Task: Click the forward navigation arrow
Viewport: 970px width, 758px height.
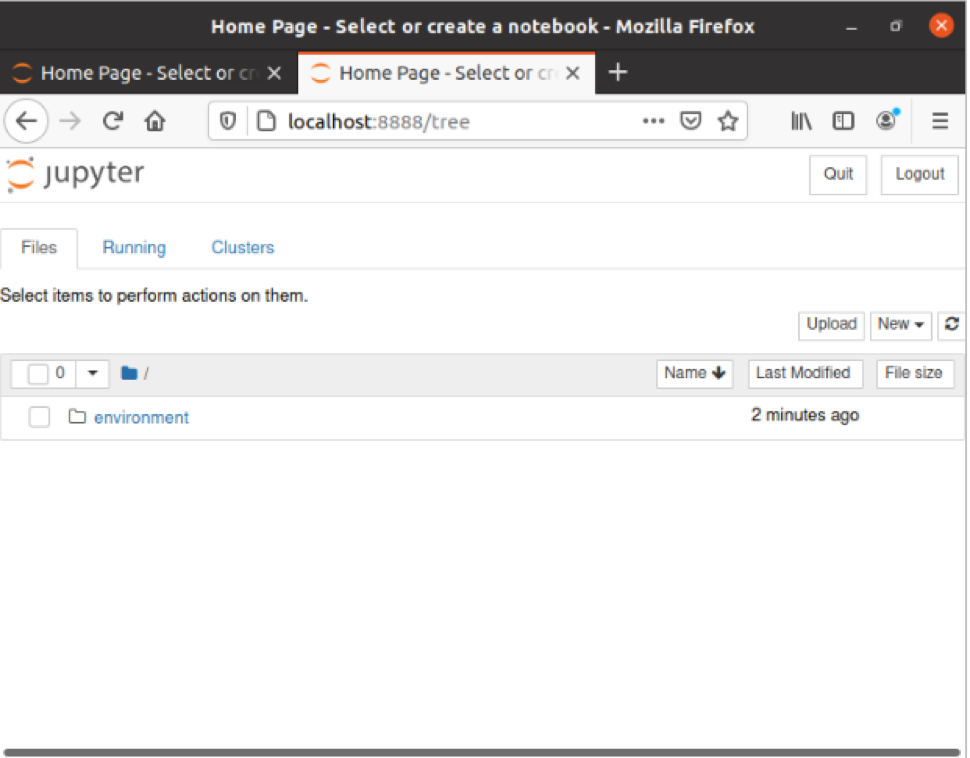Action: 70,121
